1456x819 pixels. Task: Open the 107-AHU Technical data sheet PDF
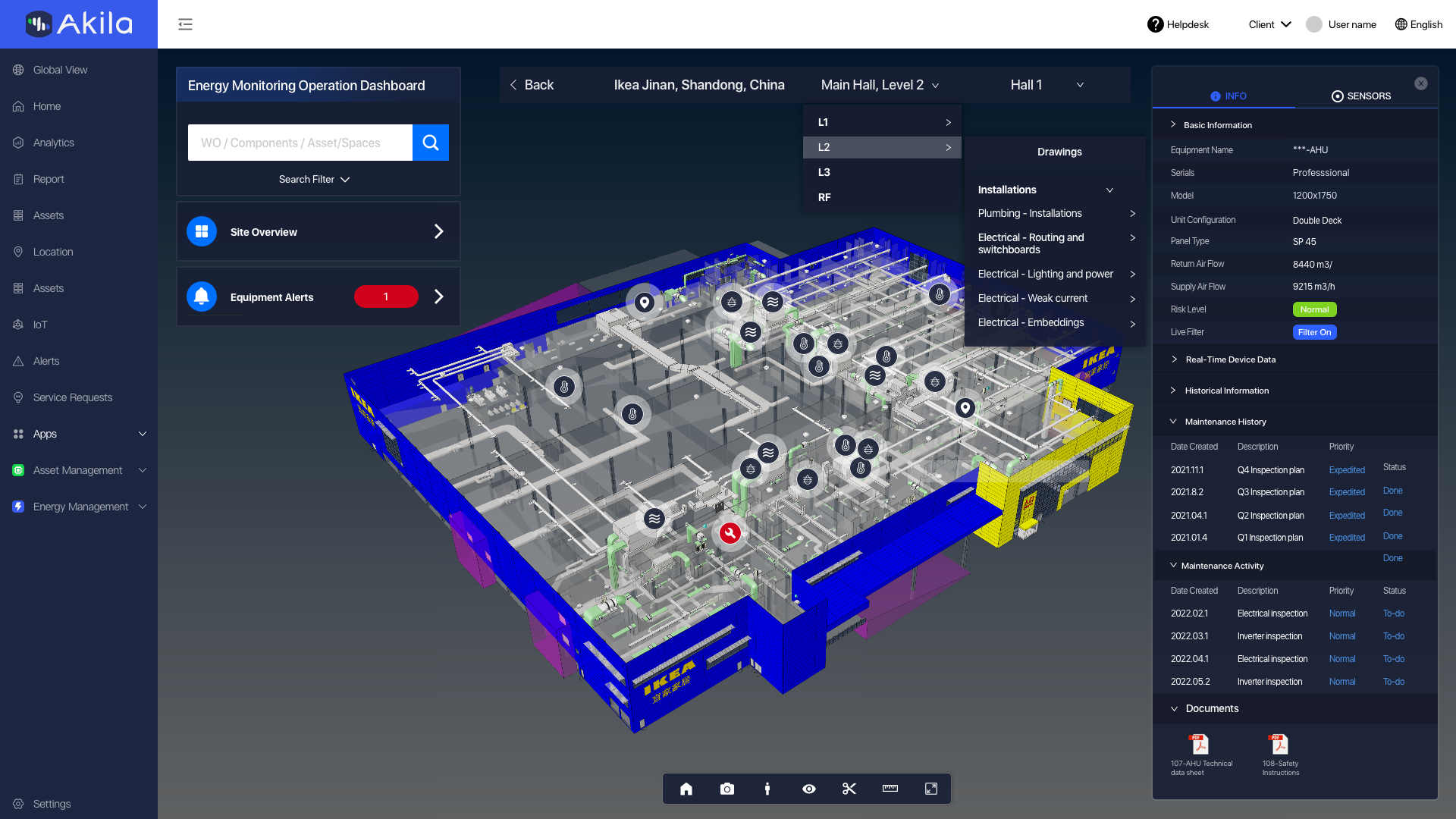(x=1199, y=745)
